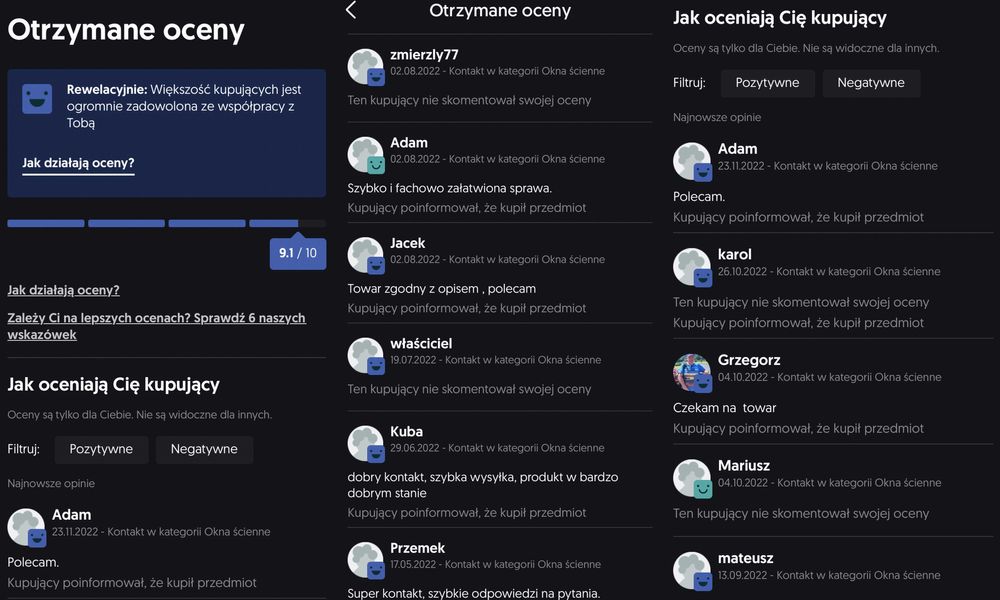Image resolution: width=1000 pixels, height=600 pixels.
Task: Click avatar of właściciel
Action: coord(366,356)
